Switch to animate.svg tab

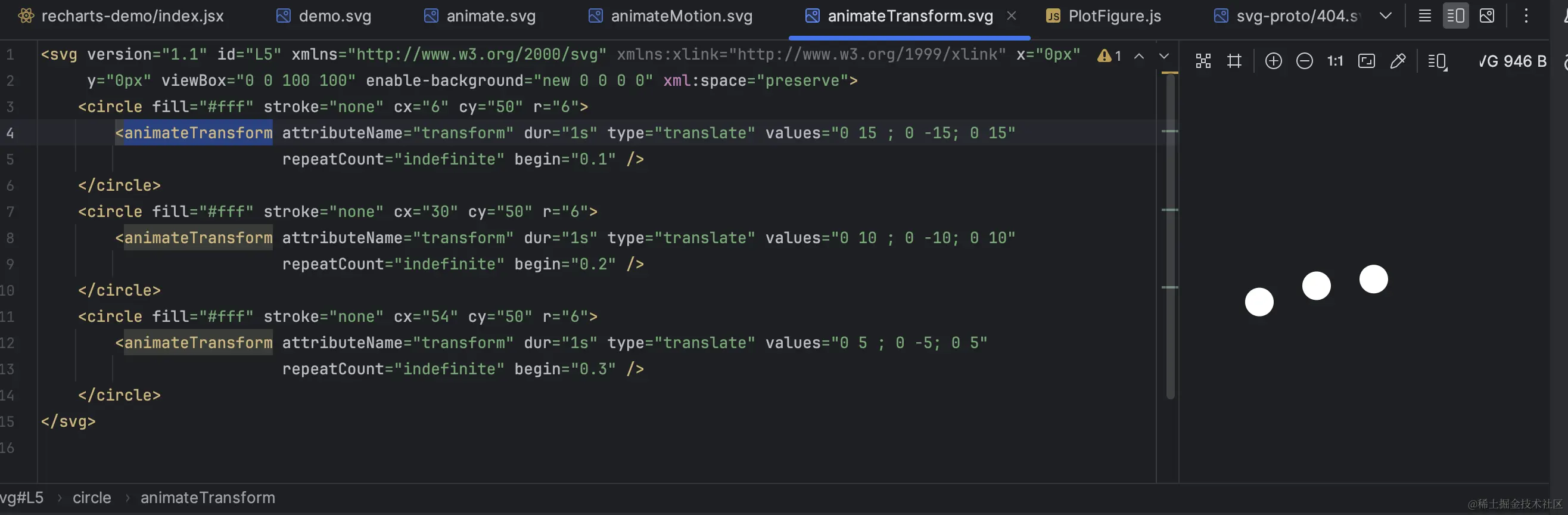point(480,17)
